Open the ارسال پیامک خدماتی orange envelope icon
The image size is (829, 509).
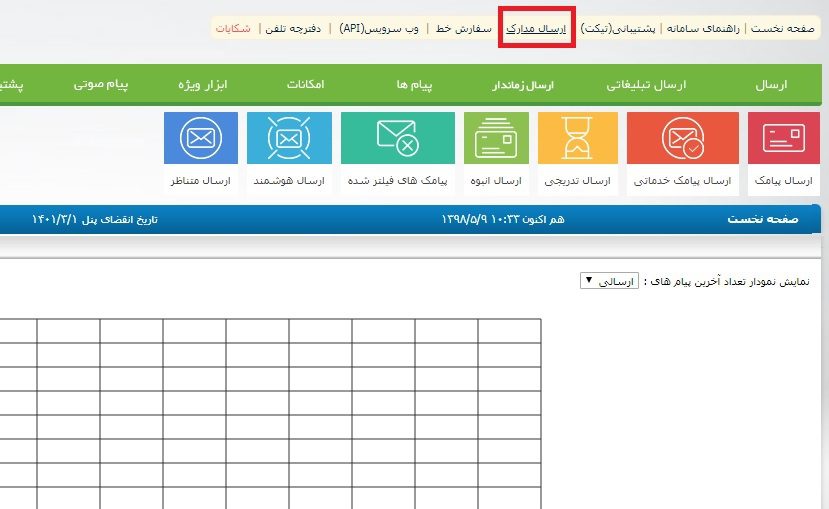coord(683,138)
